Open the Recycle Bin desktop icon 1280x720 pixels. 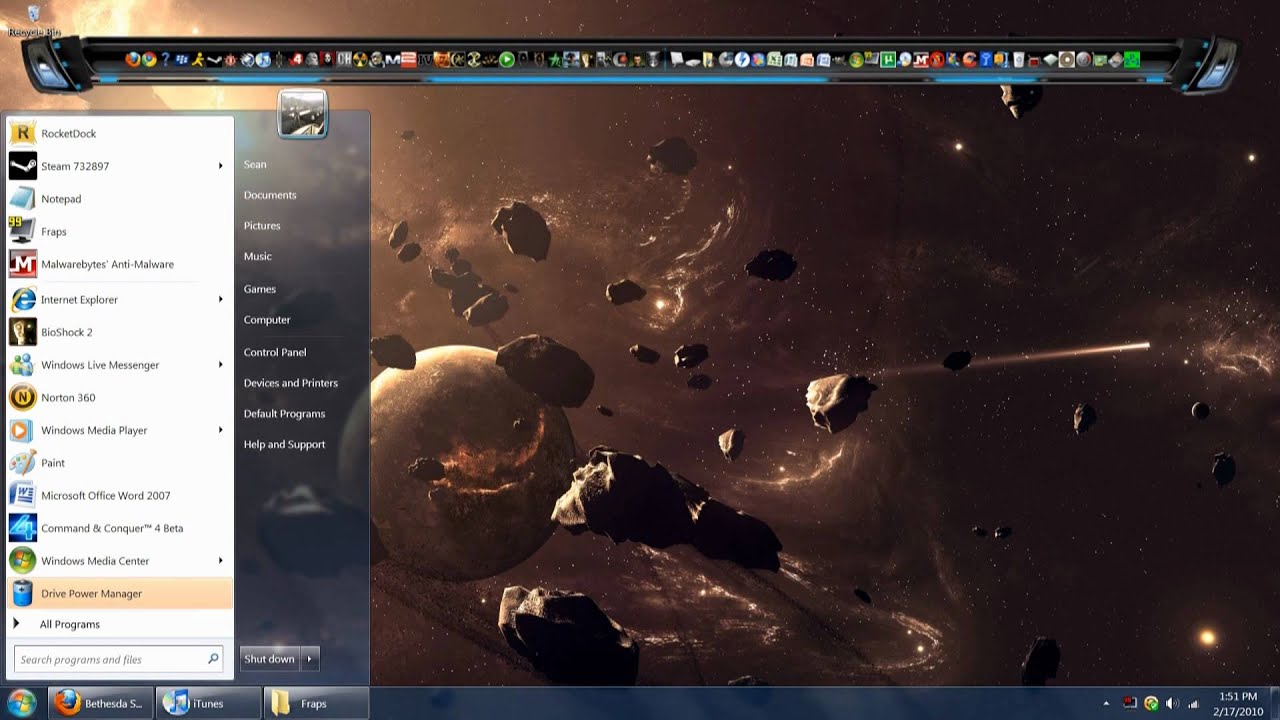pos(34,22)
